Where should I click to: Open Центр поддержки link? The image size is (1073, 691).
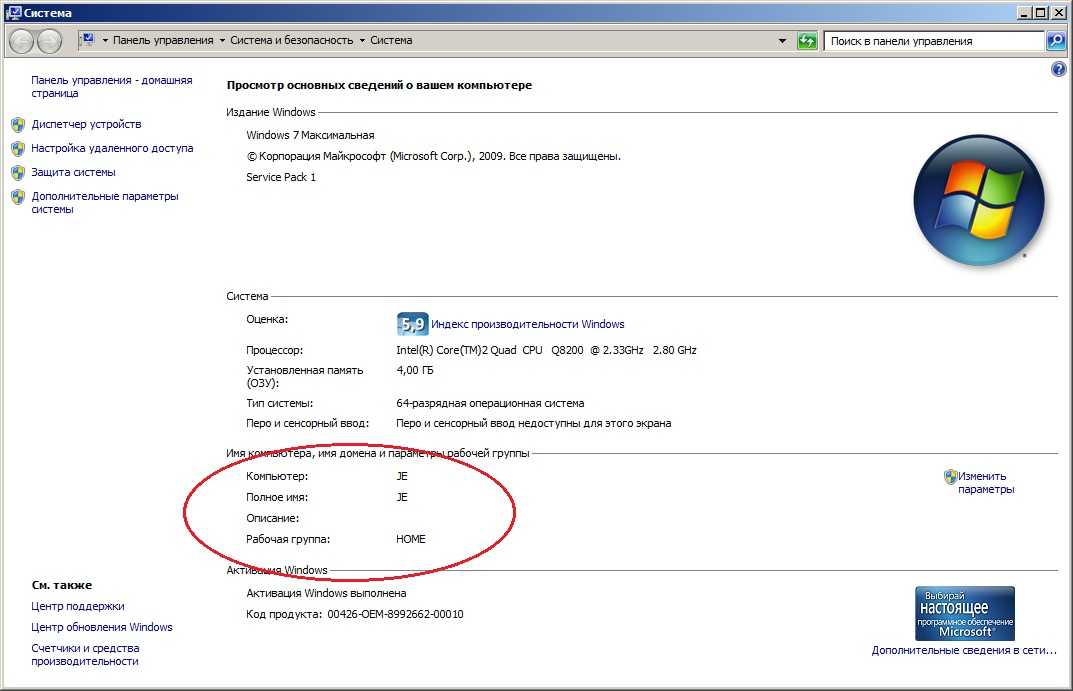coord(78,605)
